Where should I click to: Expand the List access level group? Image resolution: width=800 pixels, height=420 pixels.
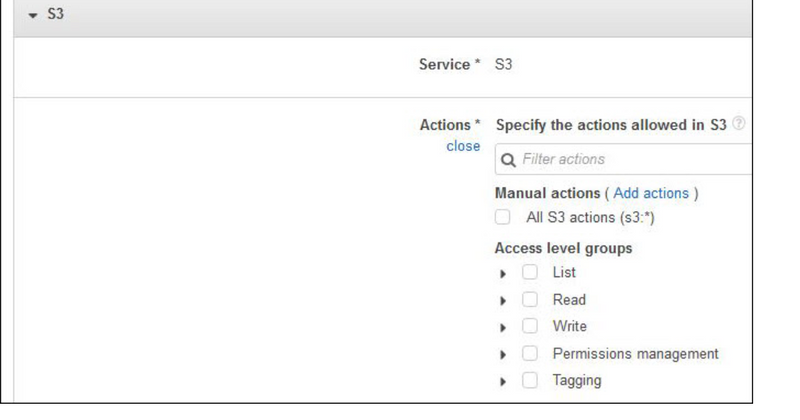click(503, 273)
